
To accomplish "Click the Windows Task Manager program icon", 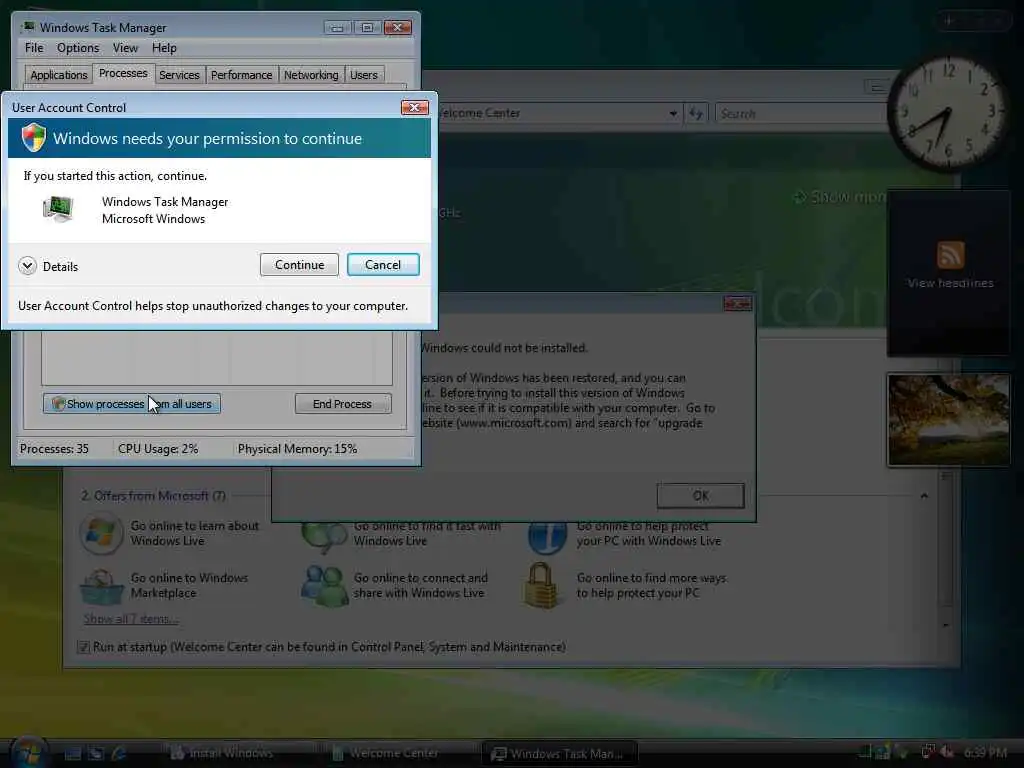I will pyautogui.click(x=59, y=210).
